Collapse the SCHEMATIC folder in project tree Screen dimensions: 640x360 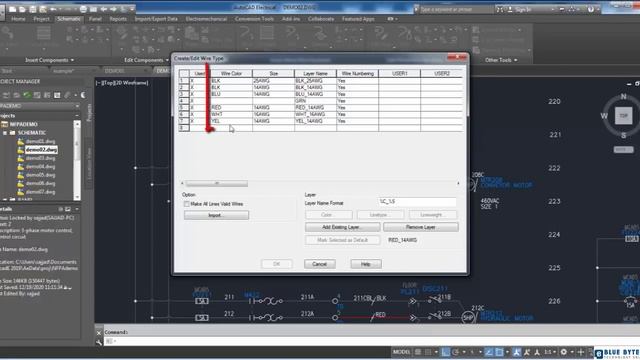click(5, 133)
